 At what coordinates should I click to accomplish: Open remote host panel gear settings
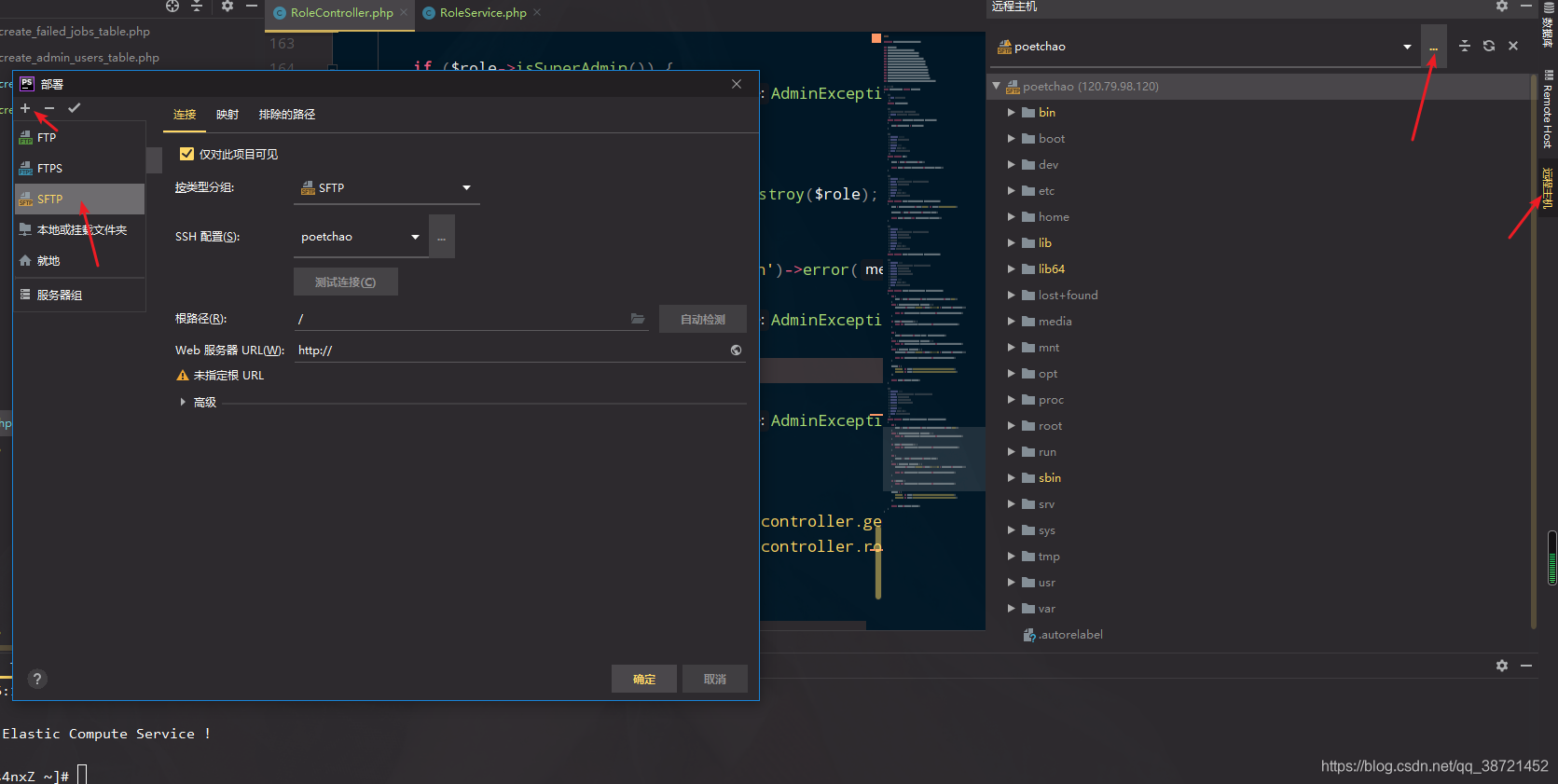pos(1502,6)
